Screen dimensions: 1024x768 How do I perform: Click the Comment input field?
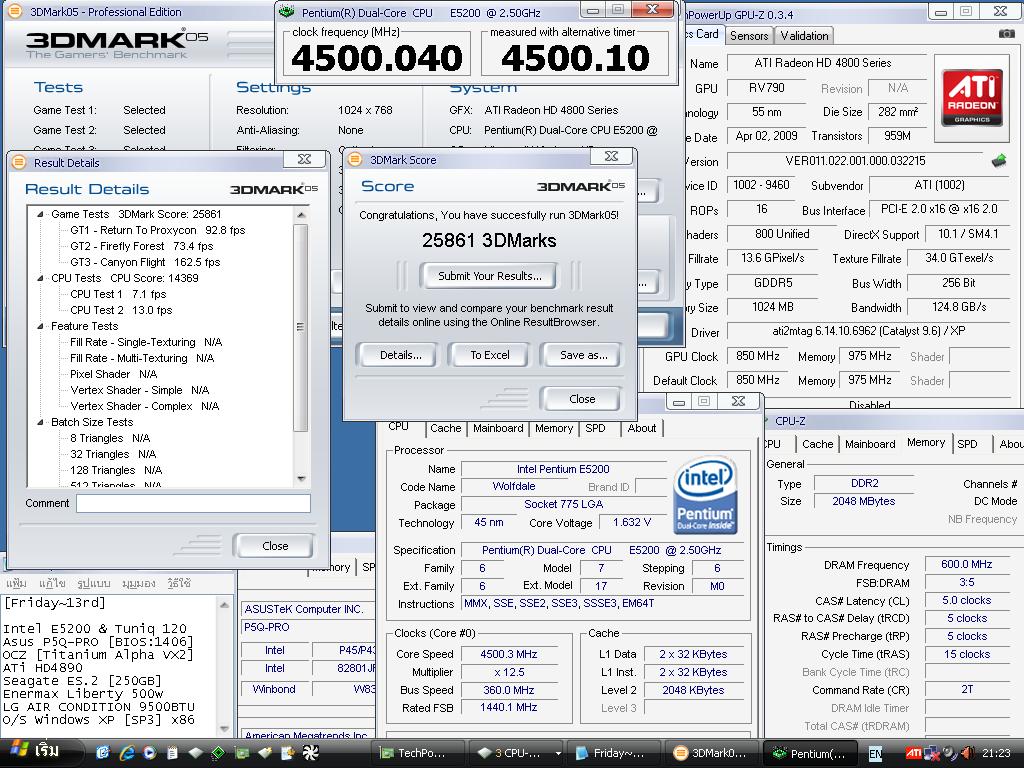click(x=193, y=504)
